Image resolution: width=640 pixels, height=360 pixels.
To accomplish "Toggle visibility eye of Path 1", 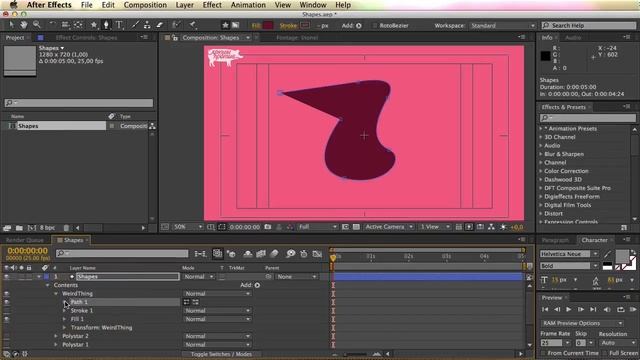I will (7, 302).
